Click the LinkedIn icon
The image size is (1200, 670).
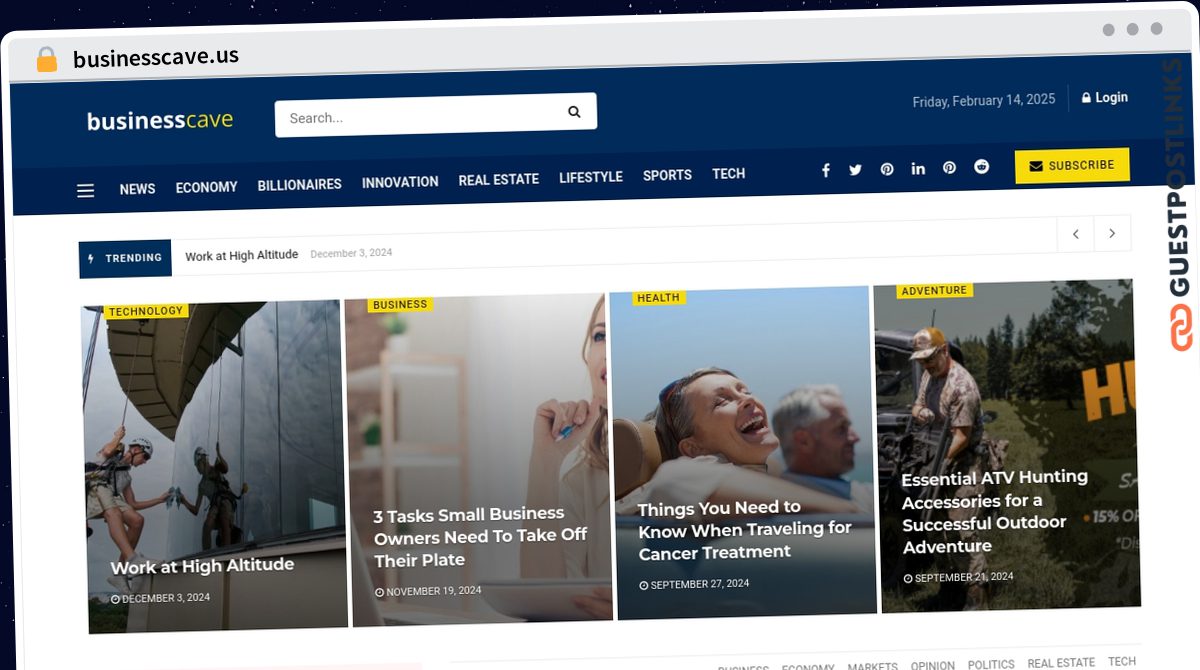pyautogui.click(x=918, y=168)
